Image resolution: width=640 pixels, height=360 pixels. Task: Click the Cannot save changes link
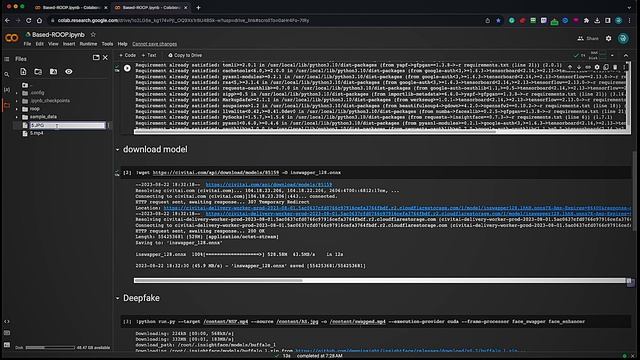coord(154,44)
